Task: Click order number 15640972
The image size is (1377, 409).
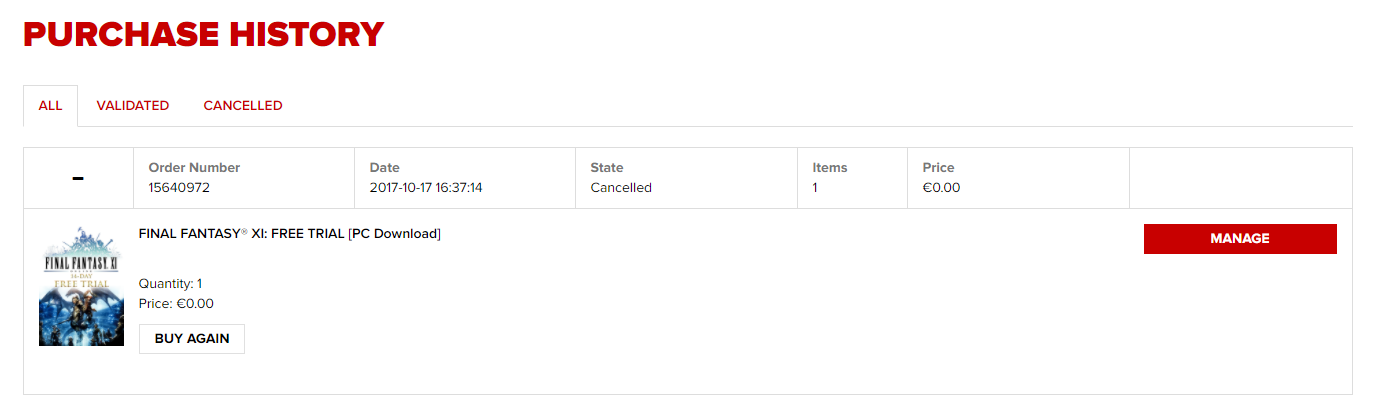Action: (179, 187)
